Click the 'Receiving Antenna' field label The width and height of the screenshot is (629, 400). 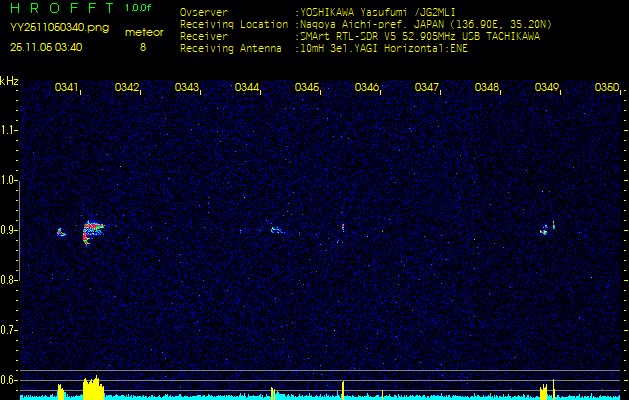[230, 49]
